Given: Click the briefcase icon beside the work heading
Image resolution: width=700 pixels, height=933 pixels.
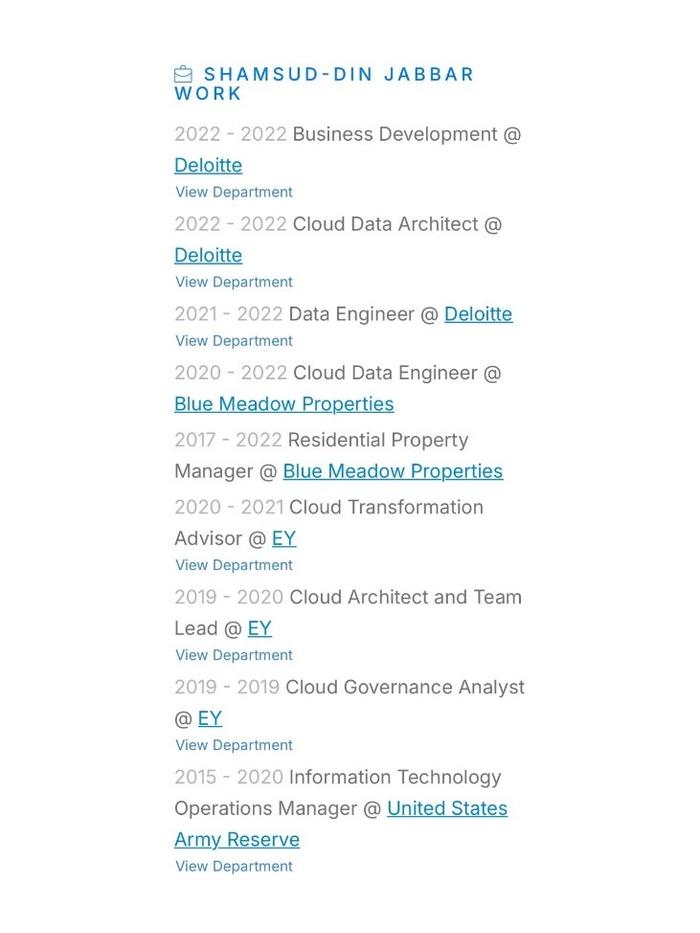Looking at the screenshot, I should point(183,74).
